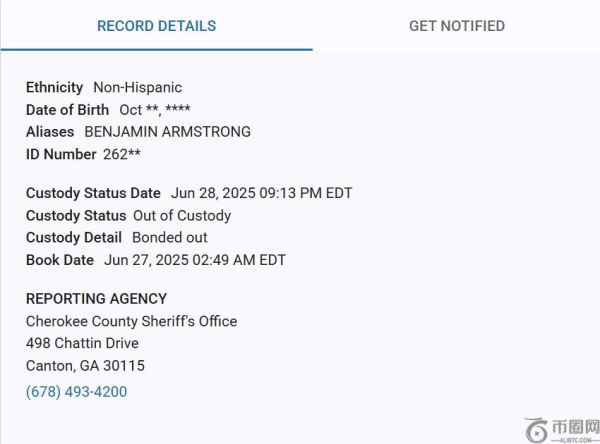Image resolution: width=600 pixels, height=444 pixels.
Task: Select the Custody Status Date timestamp
Action: pyautogui.click(x=262, y=193)
